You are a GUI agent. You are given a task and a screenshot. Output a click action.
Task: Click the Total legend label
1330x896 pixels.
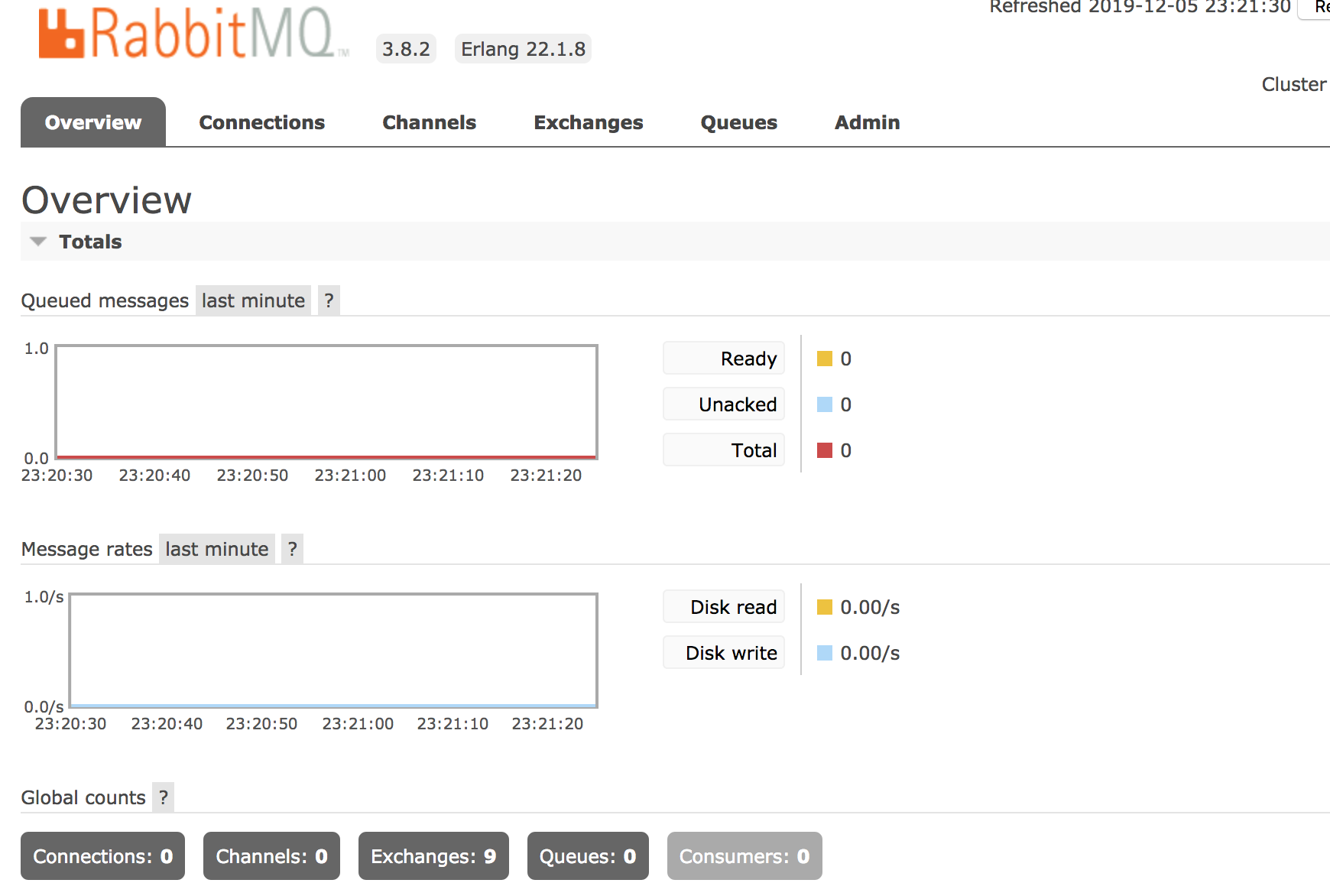724,450
